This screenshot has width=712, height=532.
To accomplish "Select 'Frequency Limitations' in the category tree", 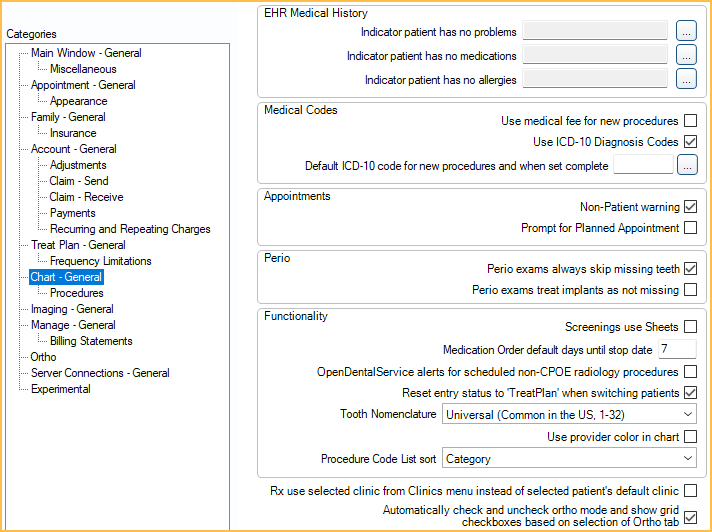I will [x=100, y=261].
